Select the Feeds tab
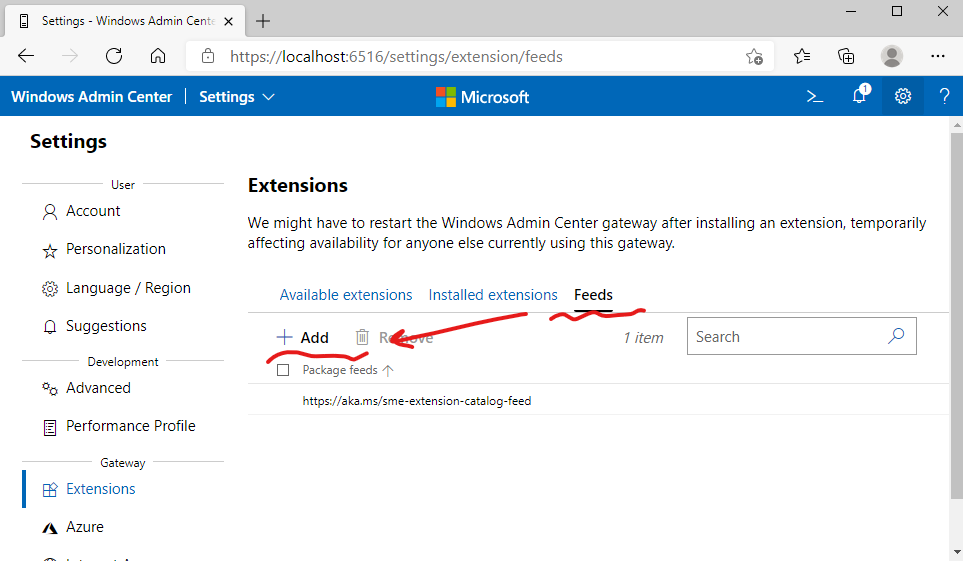The width and height of the screenshot is (963, 561). tap(593, 295)
